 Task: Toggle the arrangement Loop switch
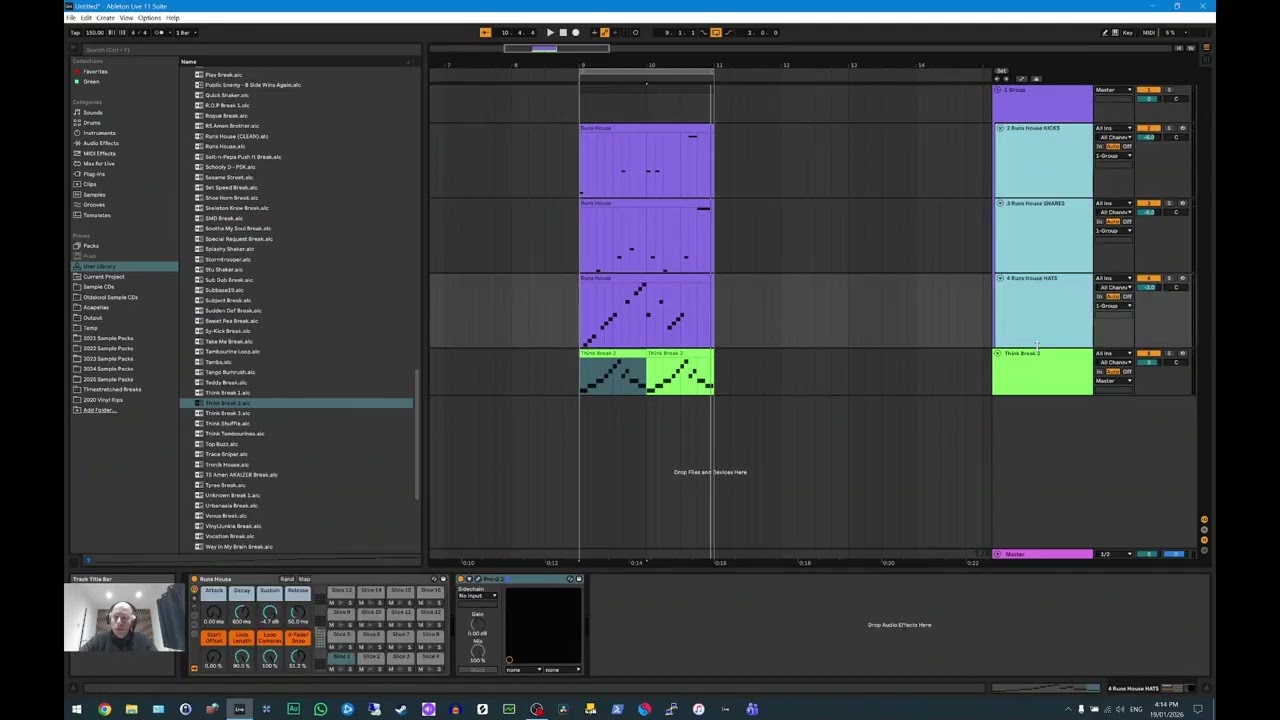715,32
